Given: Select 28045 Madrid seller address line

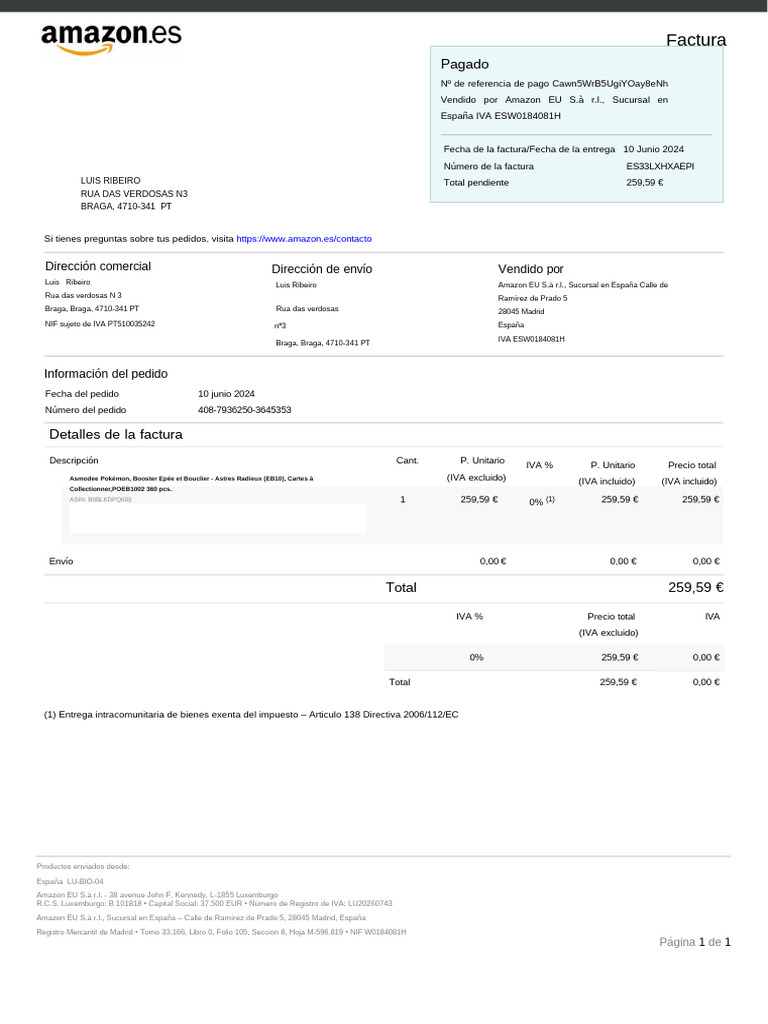Looking at the screenshot, I should tap(521, 312).
